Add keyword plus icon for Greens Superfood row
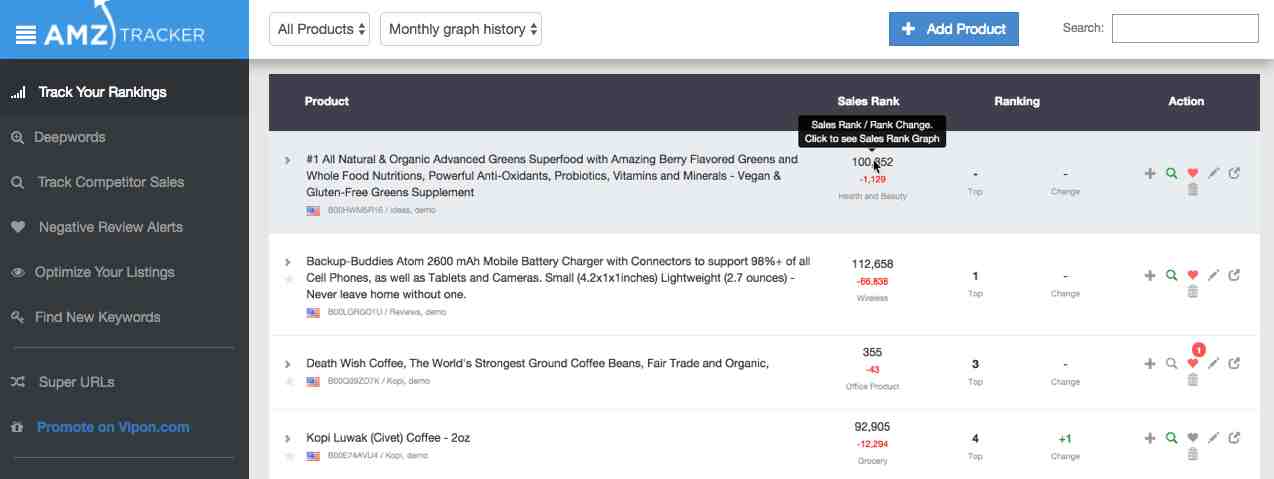The width and height of the screenshot is (1274, 479). (1150, 174)
